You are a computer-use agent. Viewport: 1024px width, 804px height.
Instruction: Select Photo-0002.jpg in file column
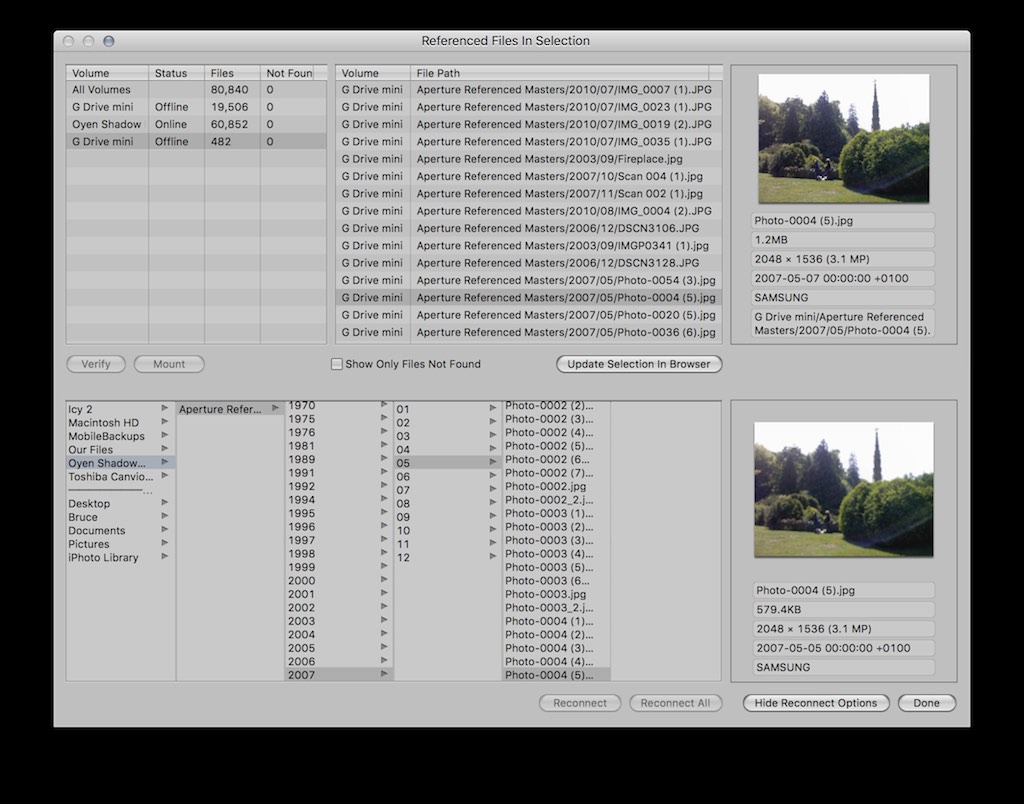556,486
